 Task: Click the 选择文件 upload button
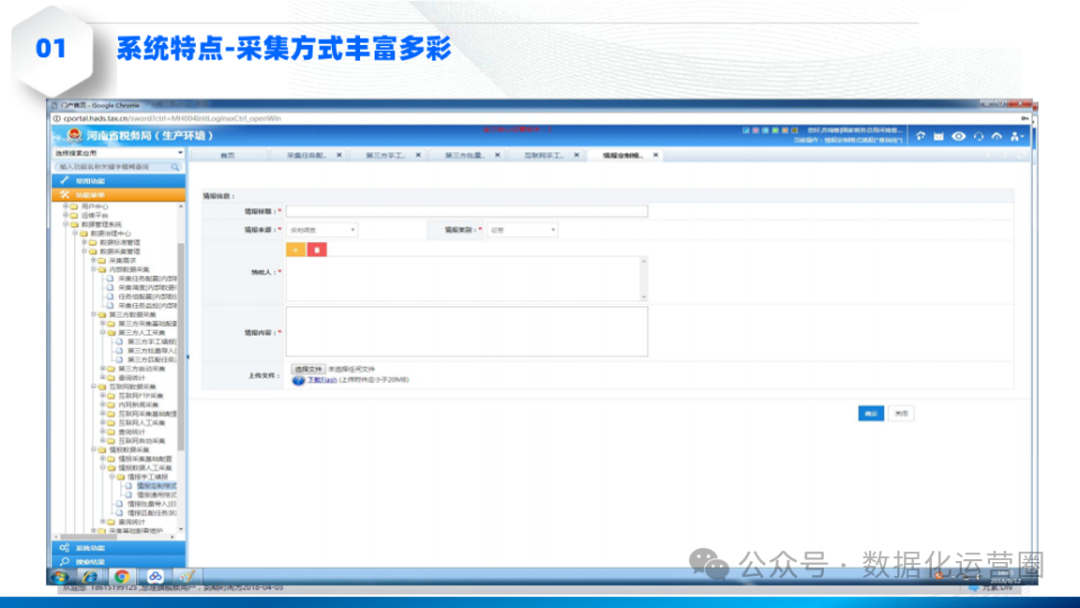pos(308,369)
